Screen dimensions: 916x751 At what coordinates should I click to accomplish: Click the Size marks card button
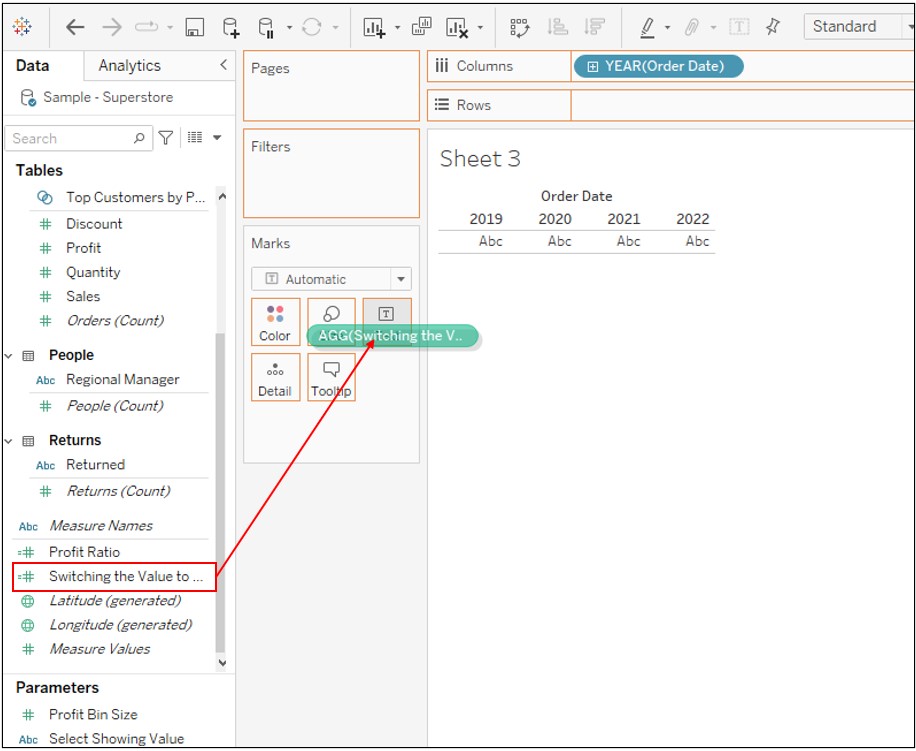[x=331, y=322]
